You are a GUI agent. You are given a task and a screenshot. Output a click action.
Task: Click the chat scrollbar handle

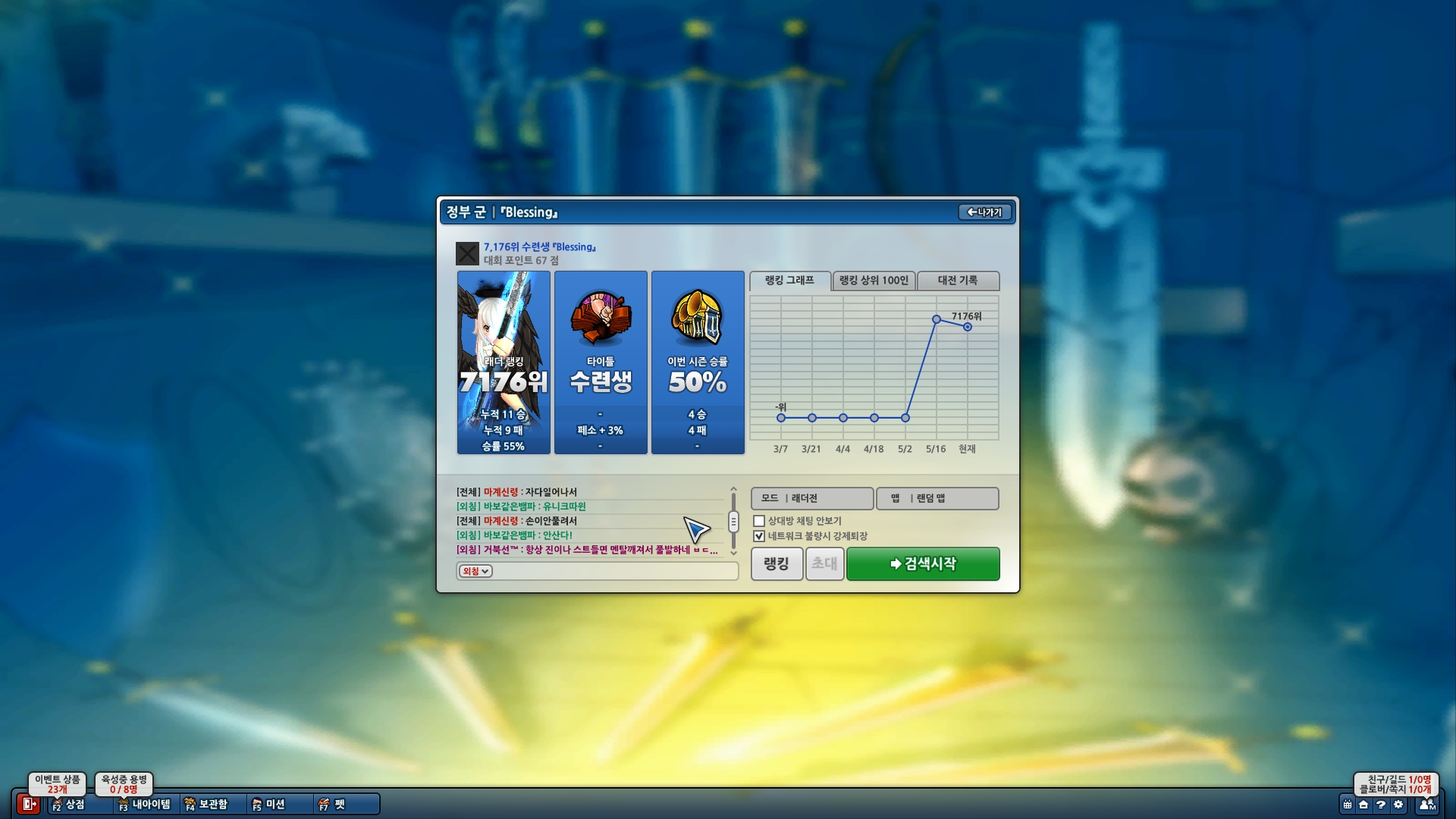tap(733, 522)
